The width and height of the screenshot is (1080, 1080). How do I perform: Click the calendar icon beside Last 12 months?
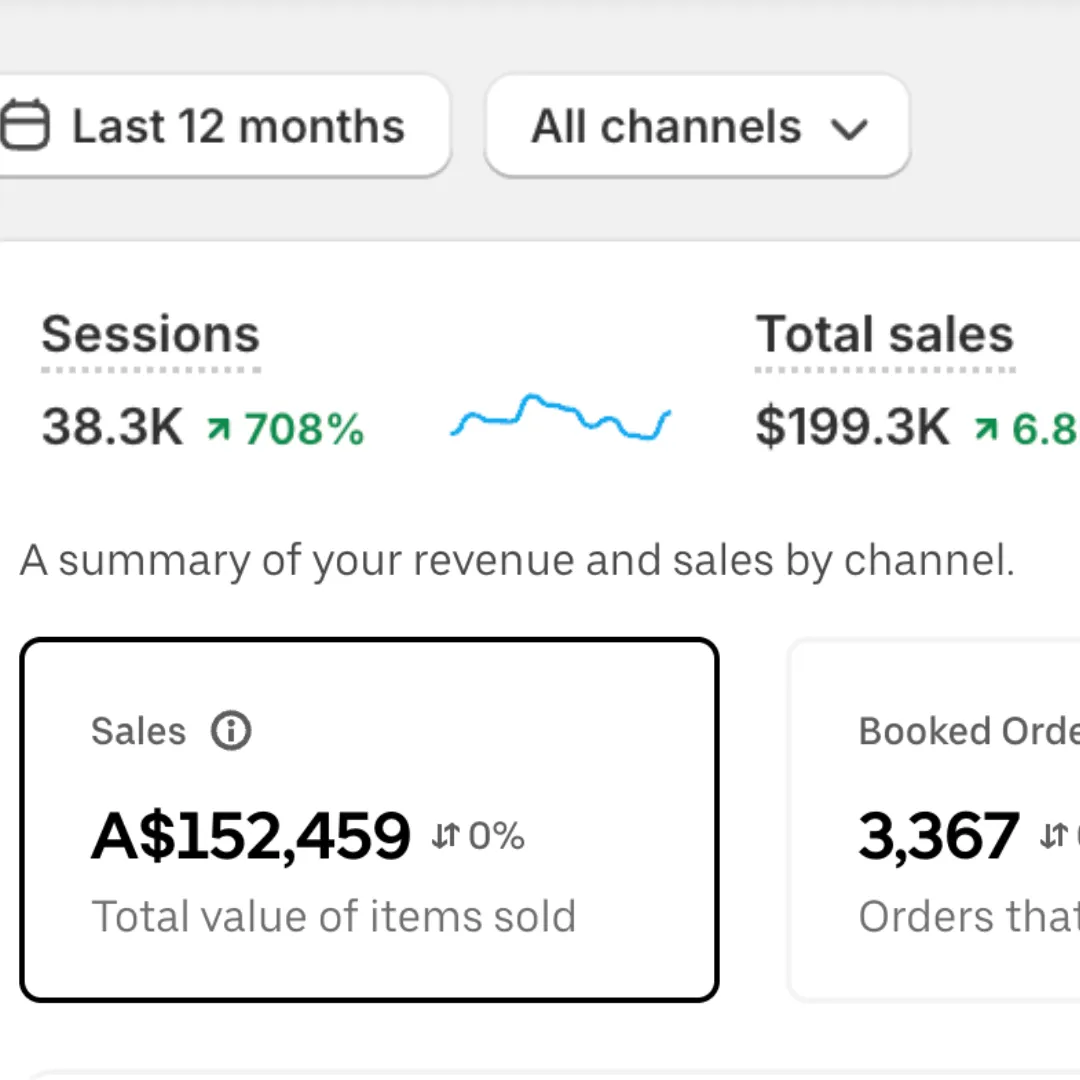25,126
